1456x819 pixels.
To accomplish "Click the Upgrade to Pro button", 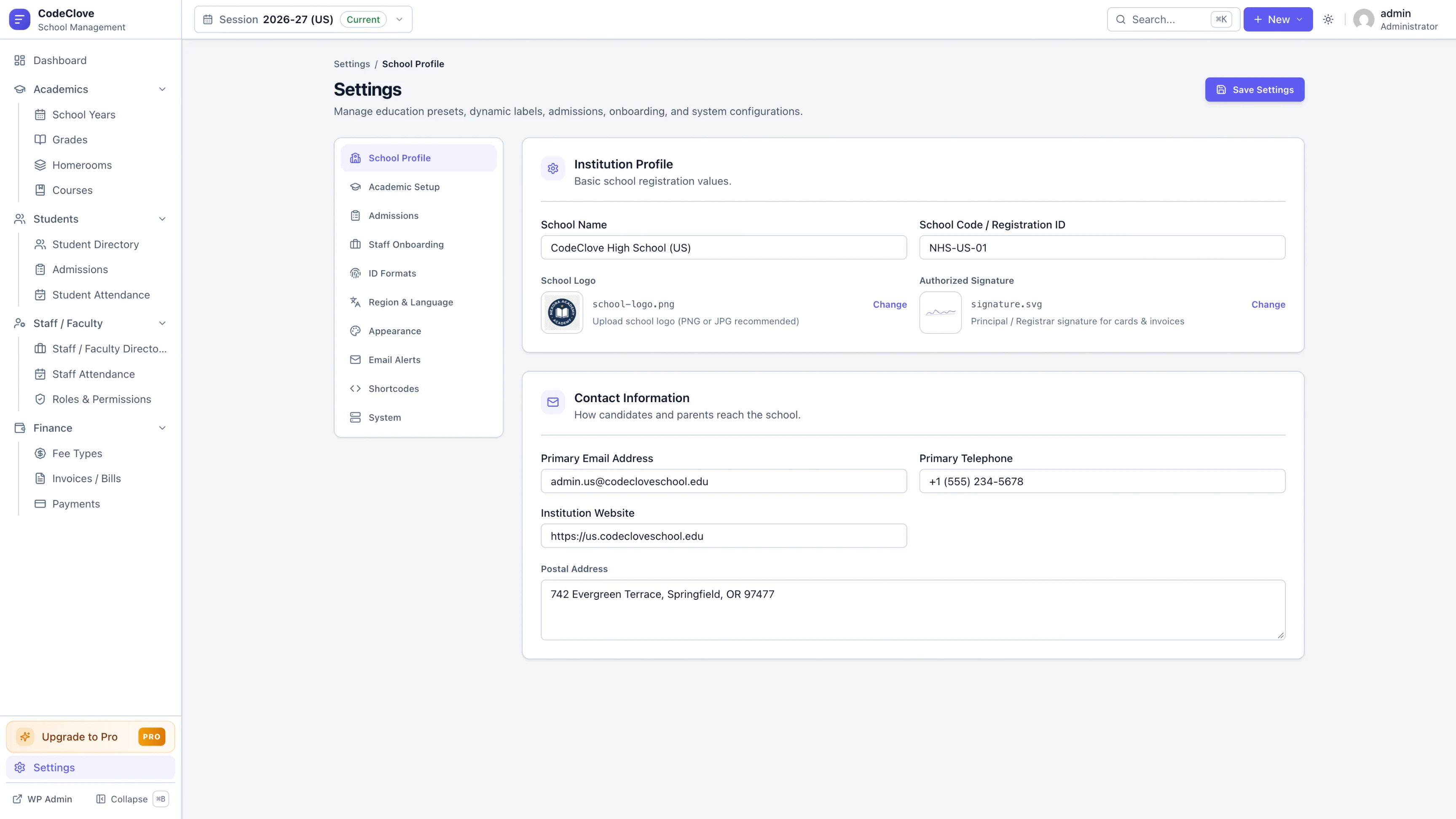I will coord(91,736).
